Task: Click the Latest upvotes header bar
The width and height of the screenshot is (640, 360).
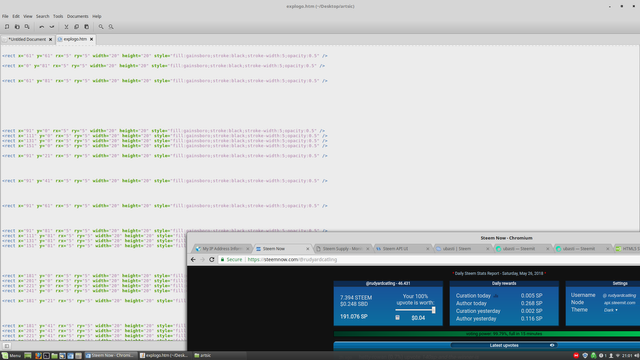Action: tap(504, 345)
